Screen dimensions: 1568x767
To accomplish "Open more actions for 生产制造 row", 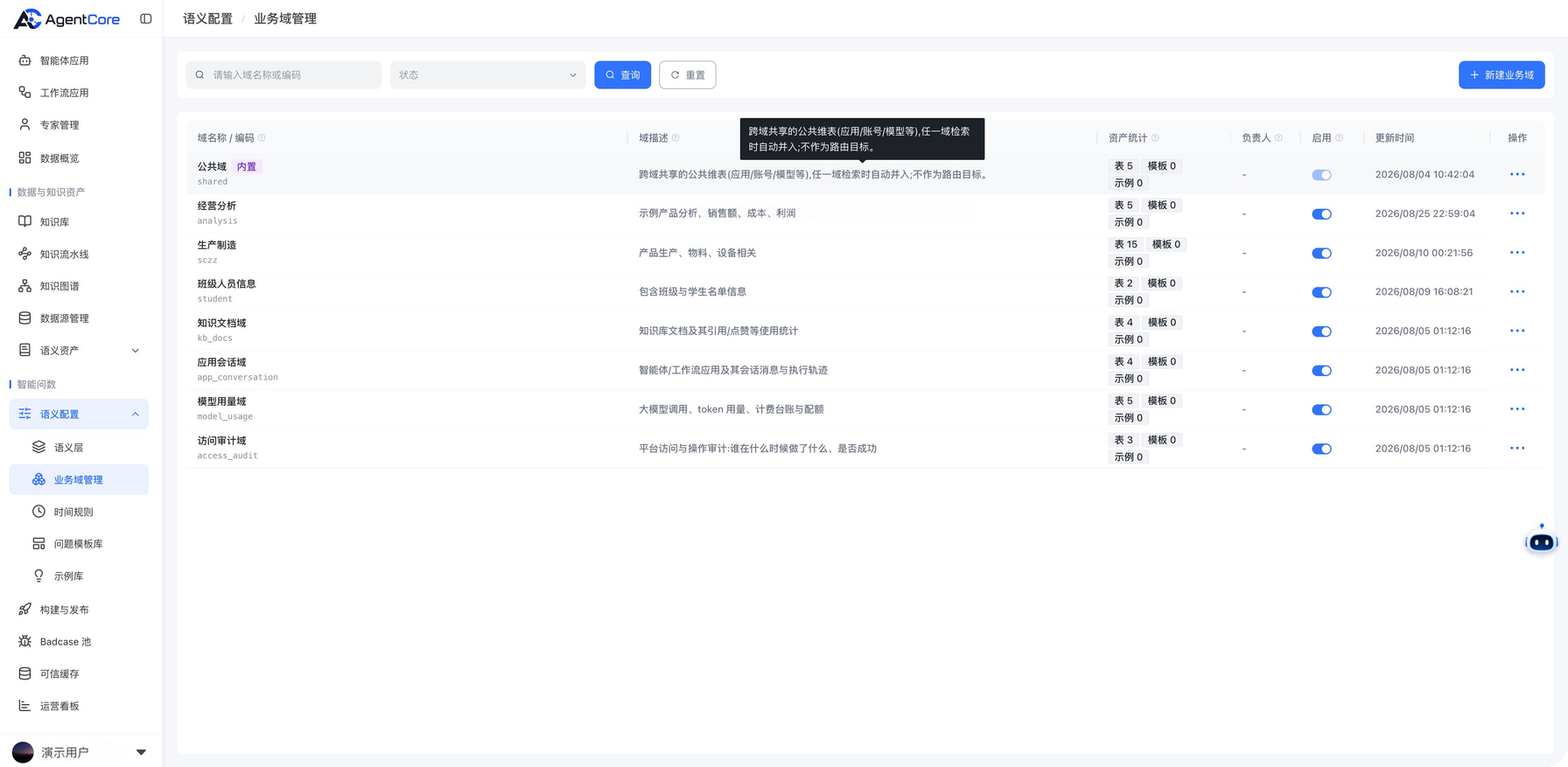I will pyautogui.click(x=1517, y=253).
